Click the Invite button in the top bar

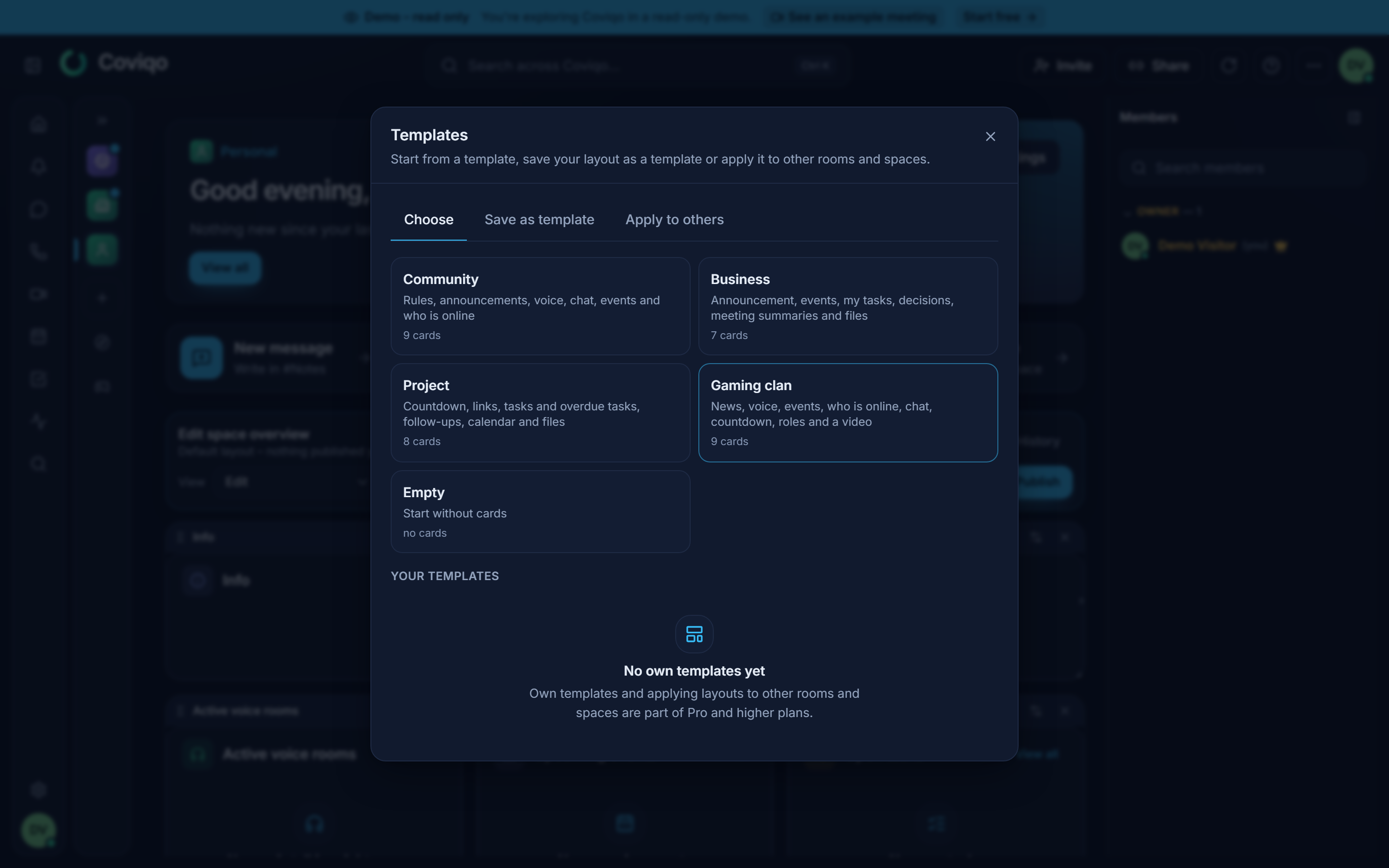tap(1062, 66)
